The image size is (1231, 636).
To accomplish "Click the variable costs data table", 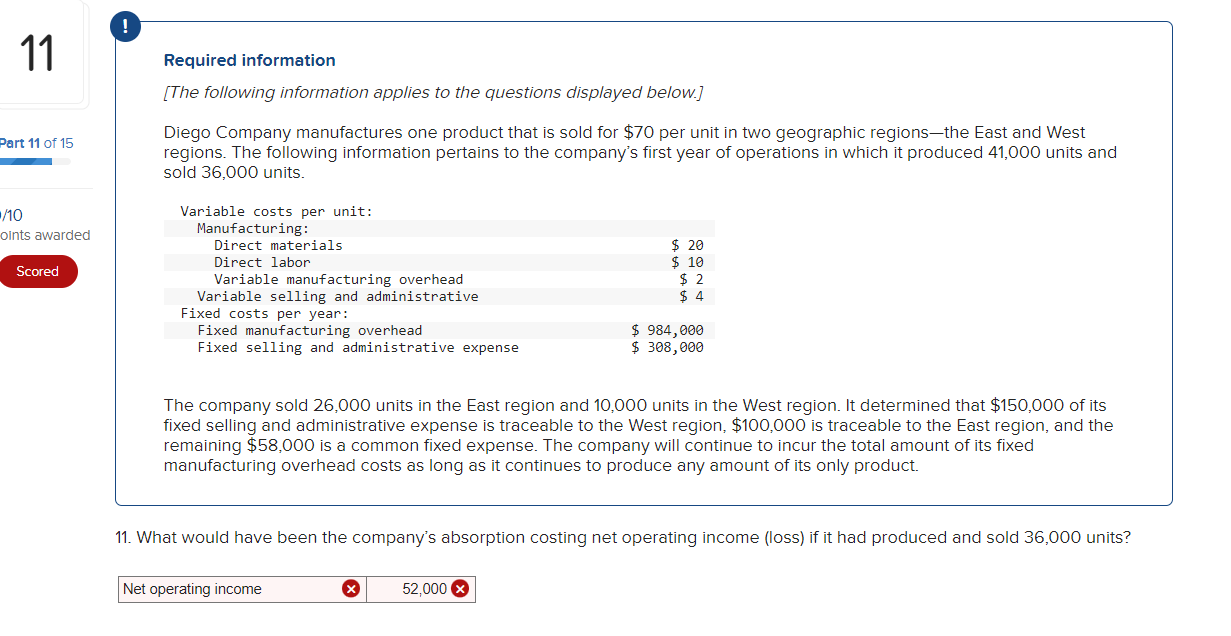I will point(440,278).
